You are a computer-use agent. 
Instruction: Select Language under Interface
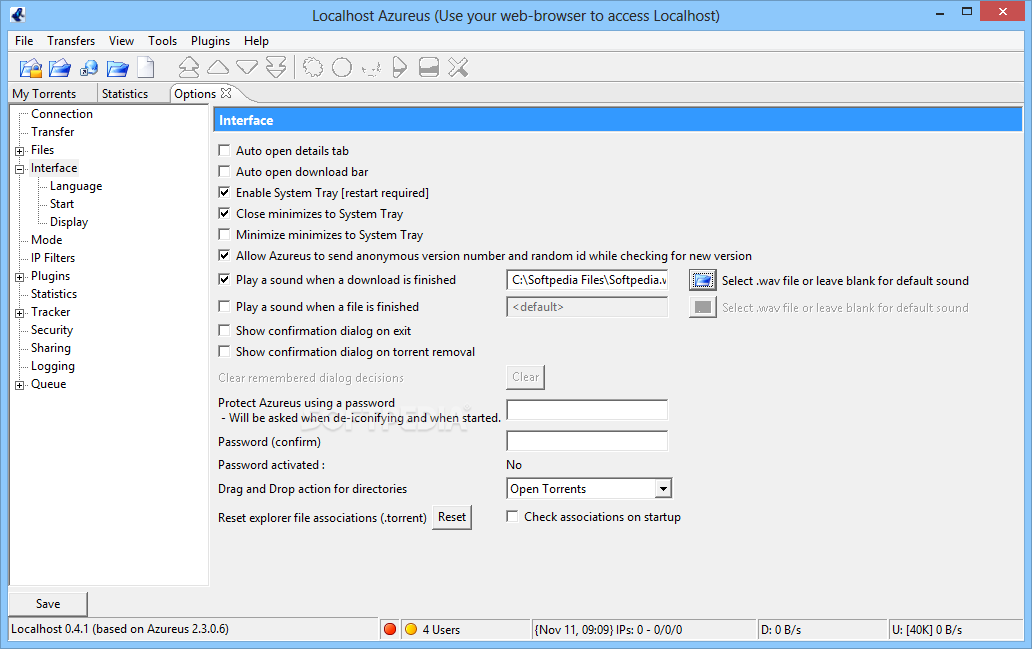76,186
